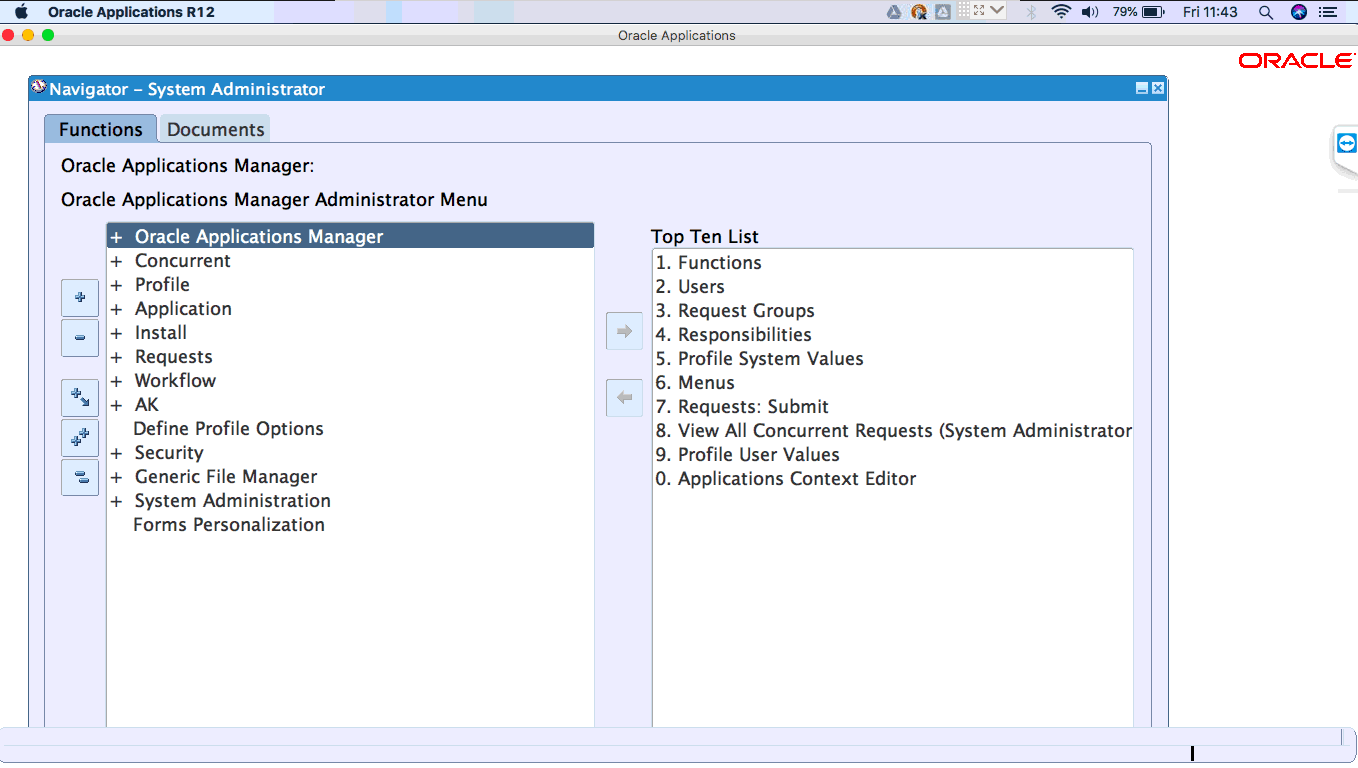
Task: Select '6. Menus' in Top Ten List
Action: coord(695,383)
